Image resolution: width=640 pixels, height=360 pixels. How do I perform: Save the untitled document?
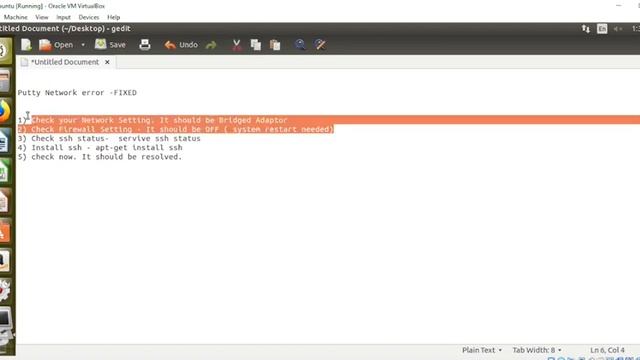pos(110,45)
